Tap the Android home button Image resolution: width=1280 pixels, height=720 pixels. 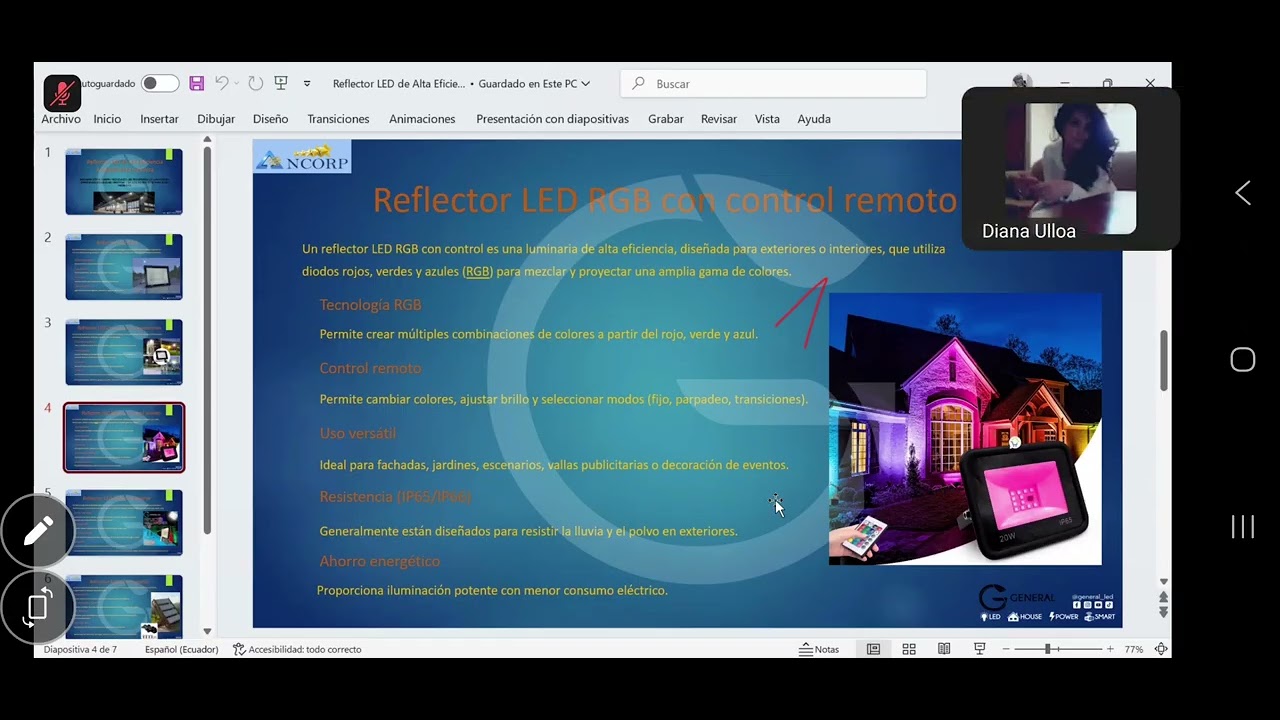point(1242,360)
